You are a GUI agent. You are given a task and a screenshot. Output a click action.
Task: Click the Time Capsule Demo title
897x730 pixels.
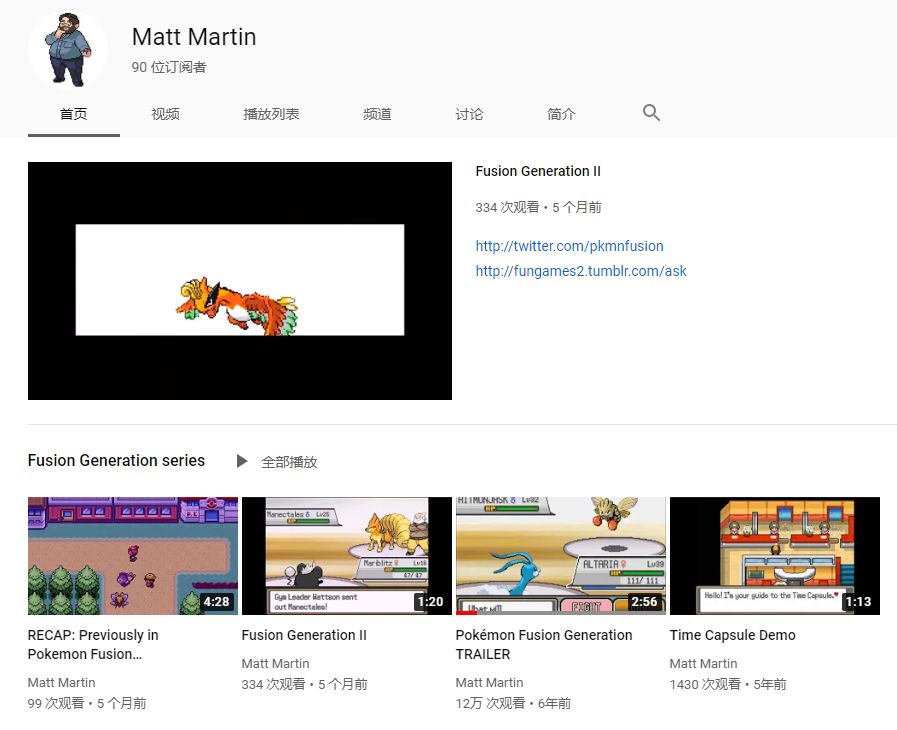[732, 635]
